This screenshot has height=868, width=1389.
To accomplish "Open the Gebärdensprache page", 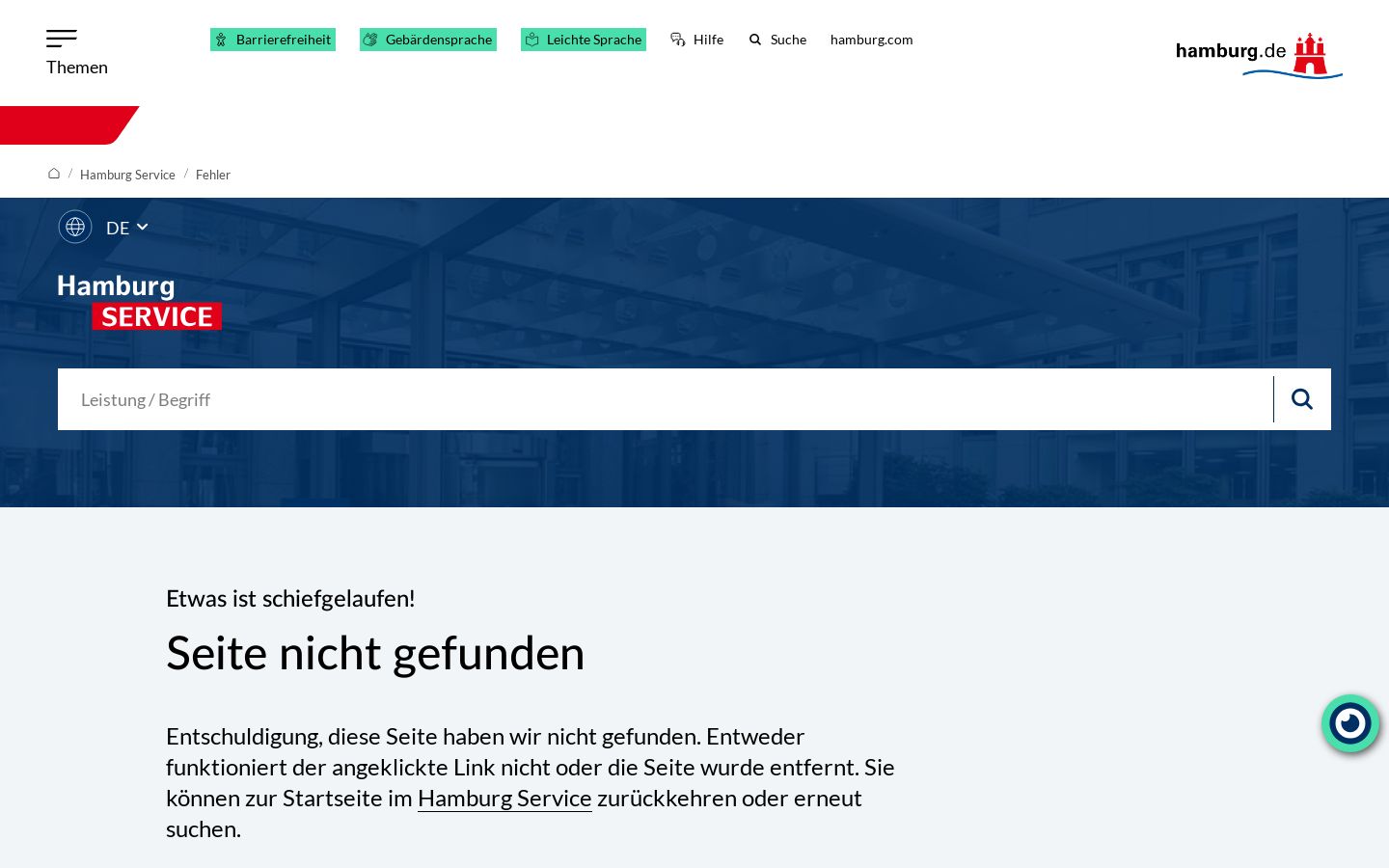I will point(428,40).
